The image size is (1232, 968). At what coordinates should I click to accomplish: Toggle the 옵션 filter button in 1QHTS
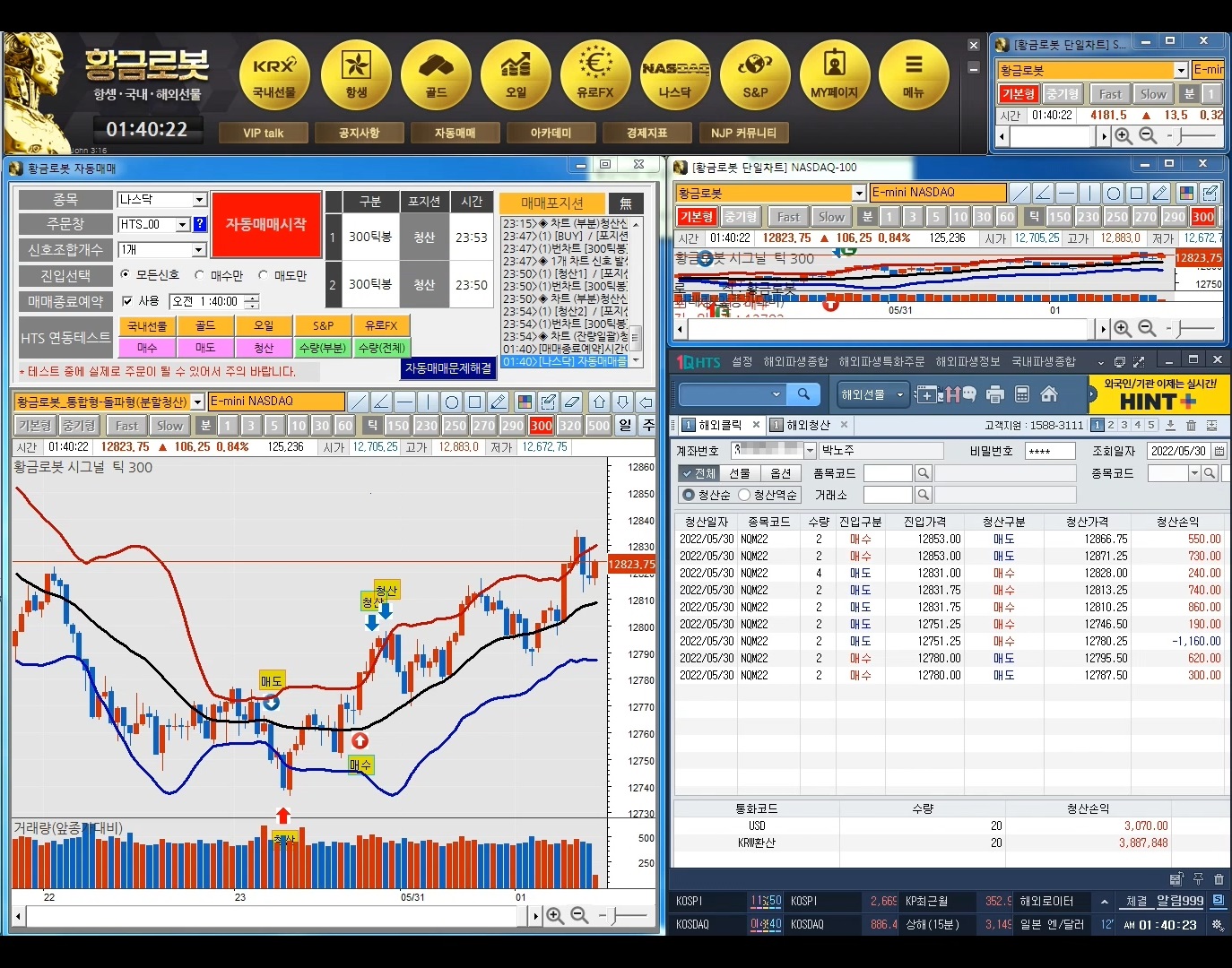[781, 473]
